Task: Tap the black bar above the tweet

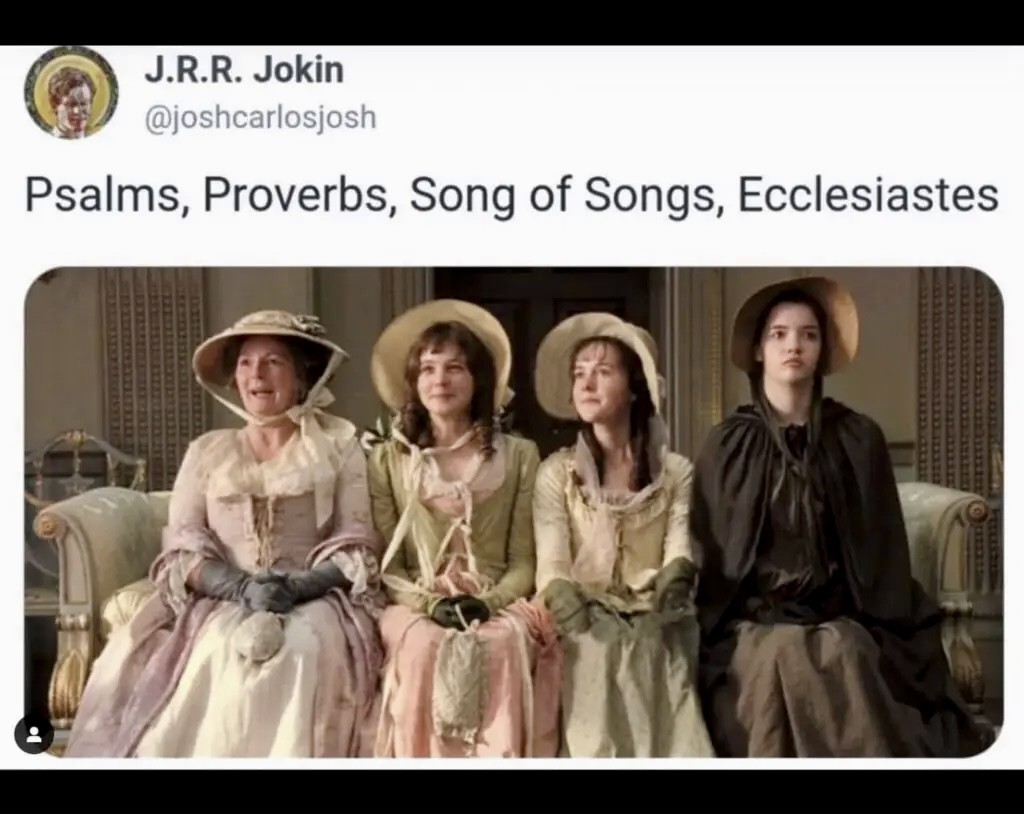Action: 512,22
